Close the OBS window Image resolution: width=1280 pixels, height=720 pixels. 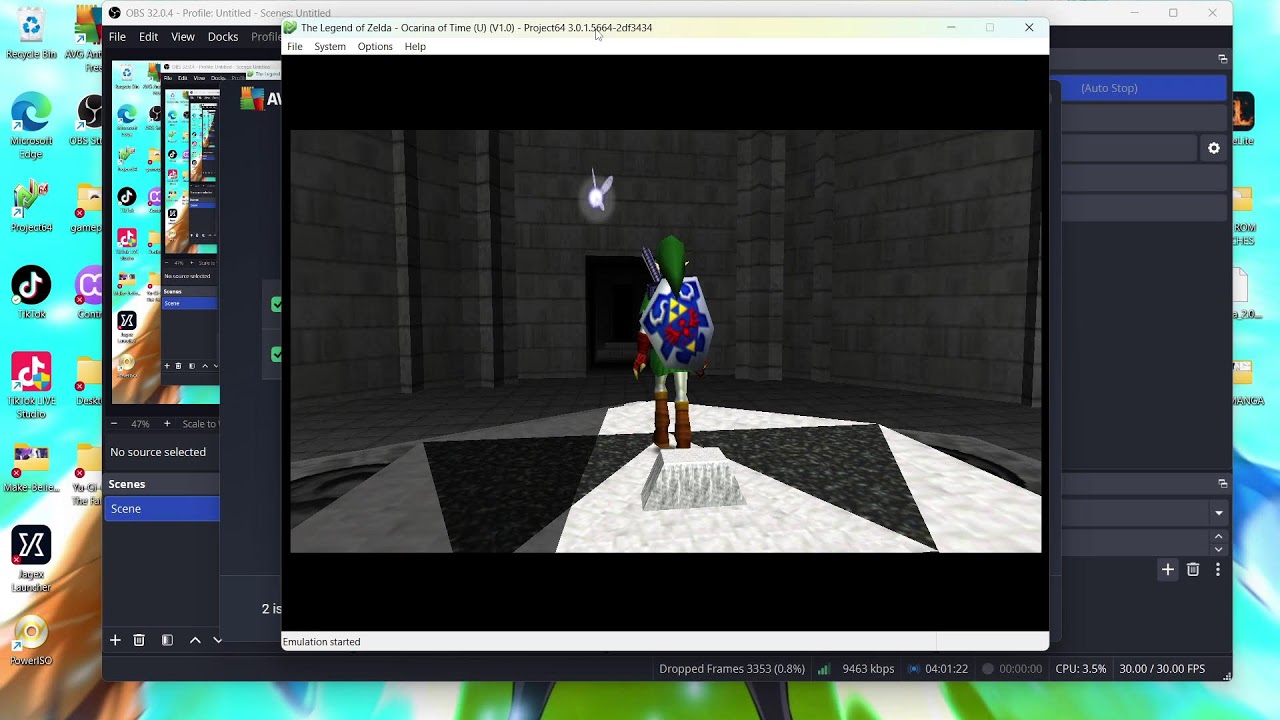1212,13
